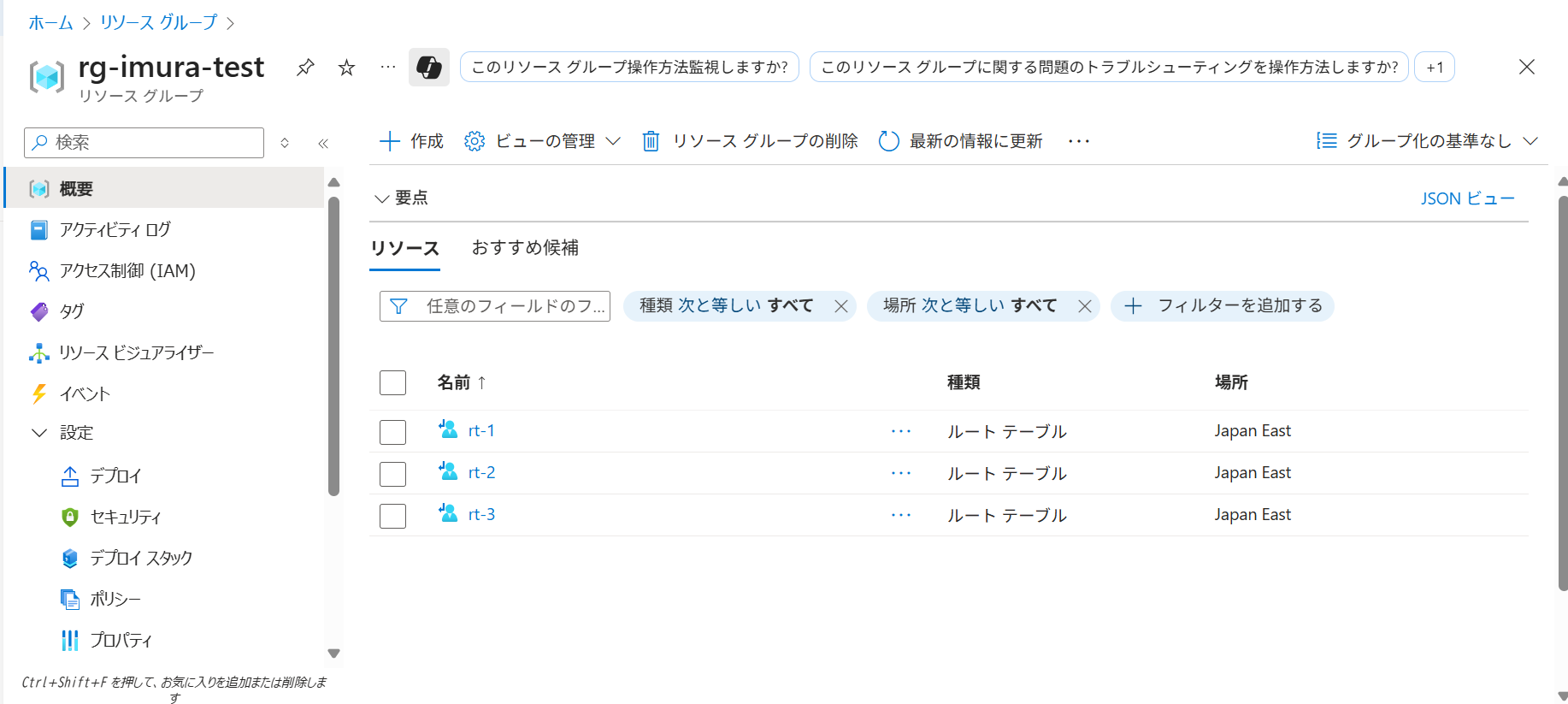Open グループ化の基準なし dropdown
The image size is (1568, 704).
click(x=1427, y=141)
